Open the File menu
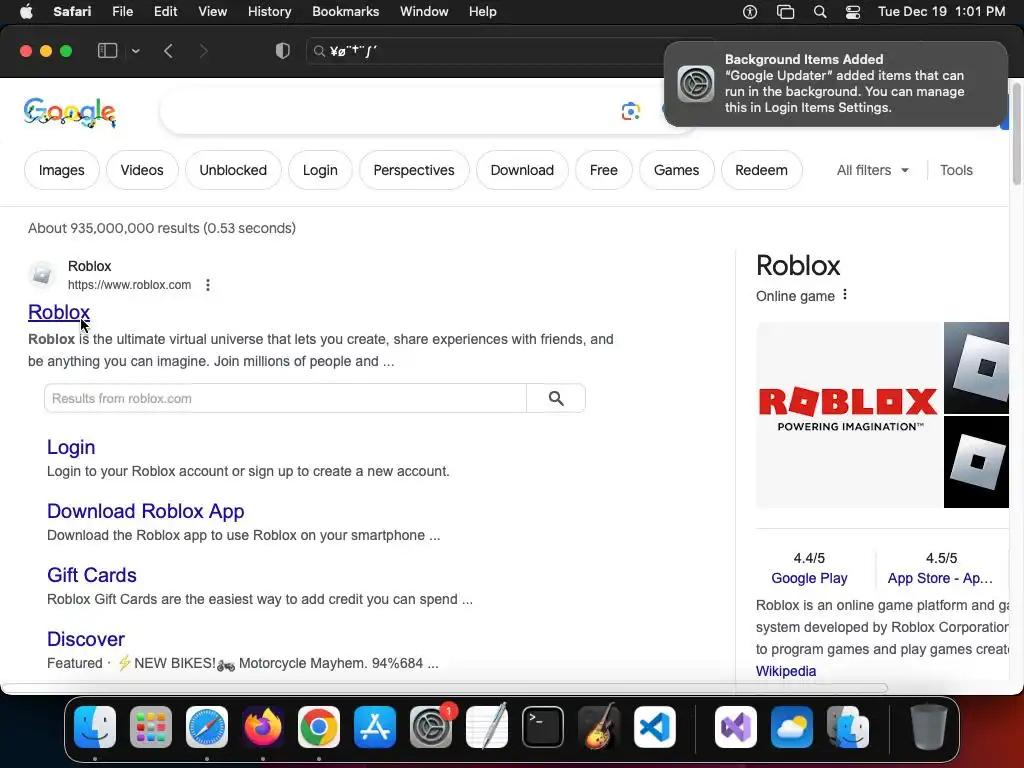This screenshot has height=768, width=1024. click(122, 12)
